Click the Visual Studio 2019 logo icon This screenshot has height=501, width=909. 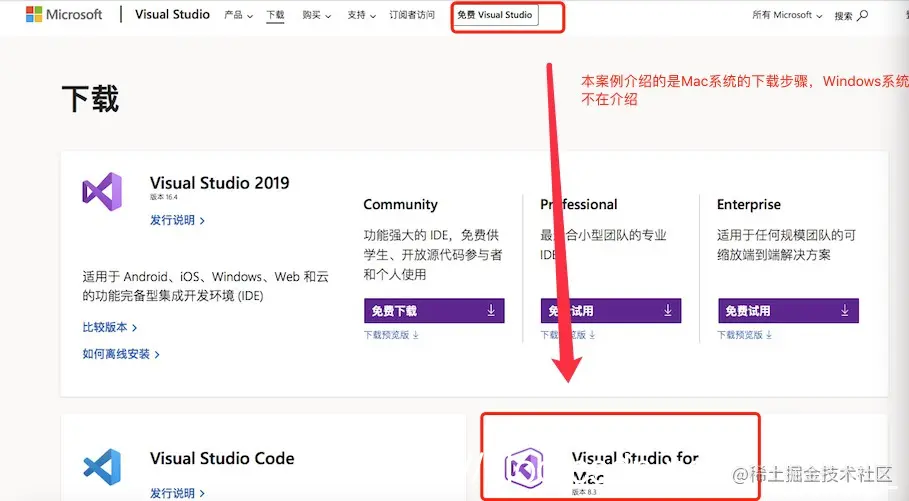pos(102,192)
